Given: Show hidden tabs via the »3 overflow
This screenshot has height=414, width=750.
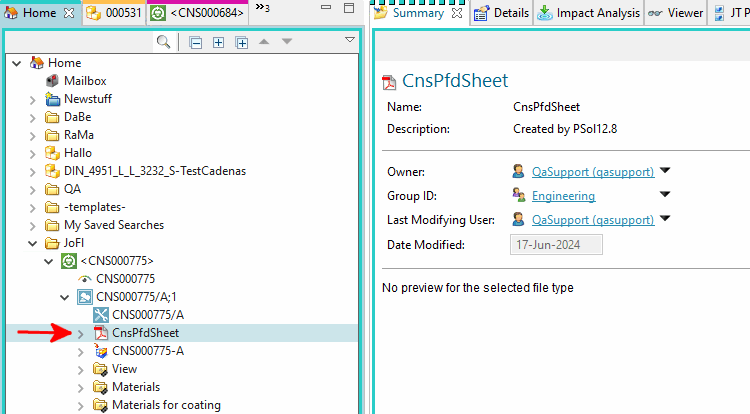Looking at the screenshot, I should 263,8.
